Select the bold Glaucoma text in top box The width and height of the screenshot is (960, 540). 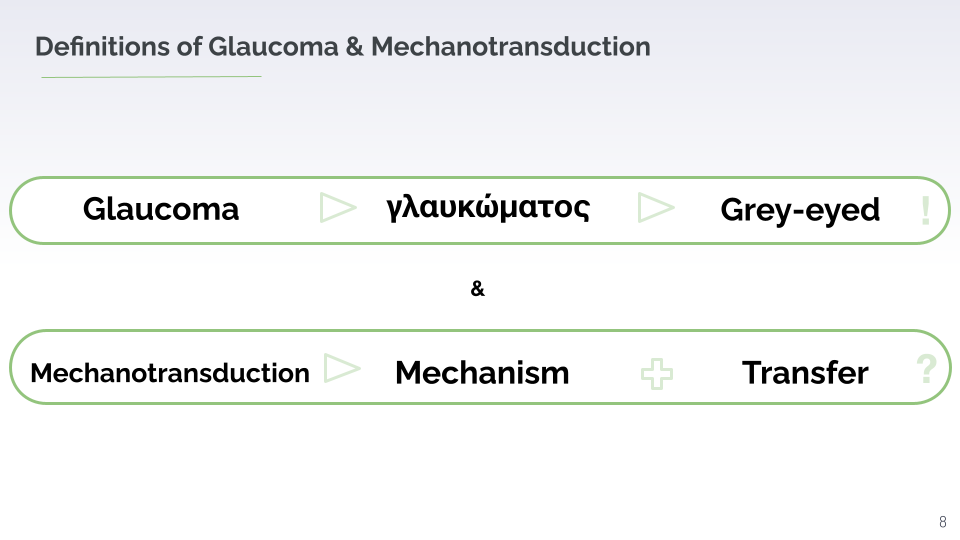click(x=161, y=209)
